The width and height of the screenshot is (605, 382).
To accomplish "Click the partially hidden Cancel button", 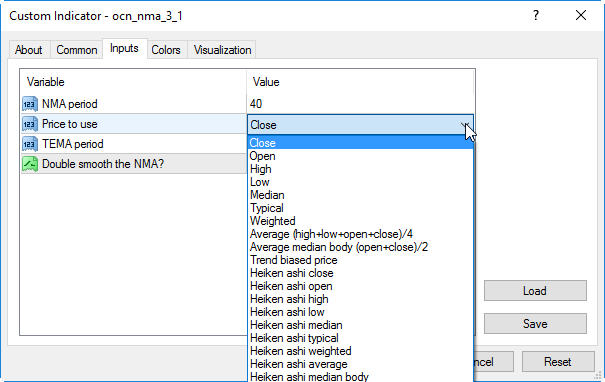I will click(493, 362).
